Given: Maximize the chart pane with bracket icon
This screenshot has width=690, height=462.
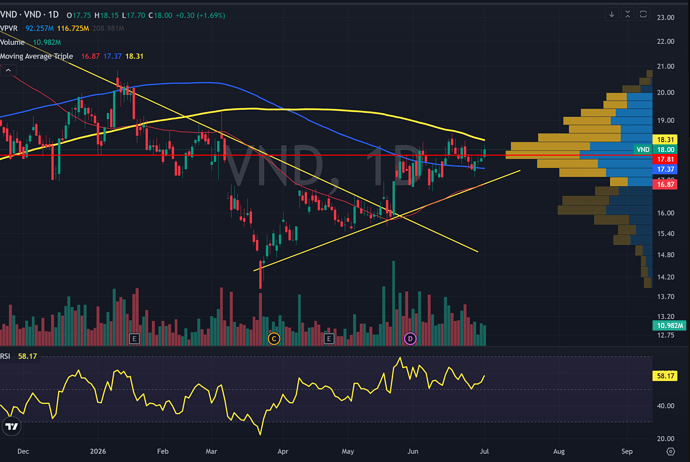Looking at the screenshot, I should 643,15.
